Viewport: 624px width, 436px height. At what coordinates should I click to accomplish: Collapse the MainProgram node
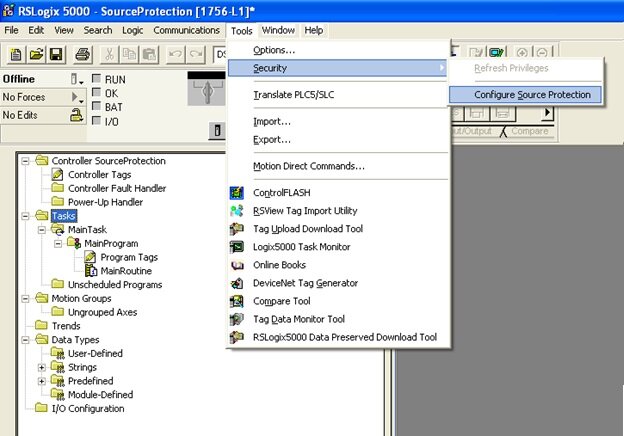(x=58, y=243)
